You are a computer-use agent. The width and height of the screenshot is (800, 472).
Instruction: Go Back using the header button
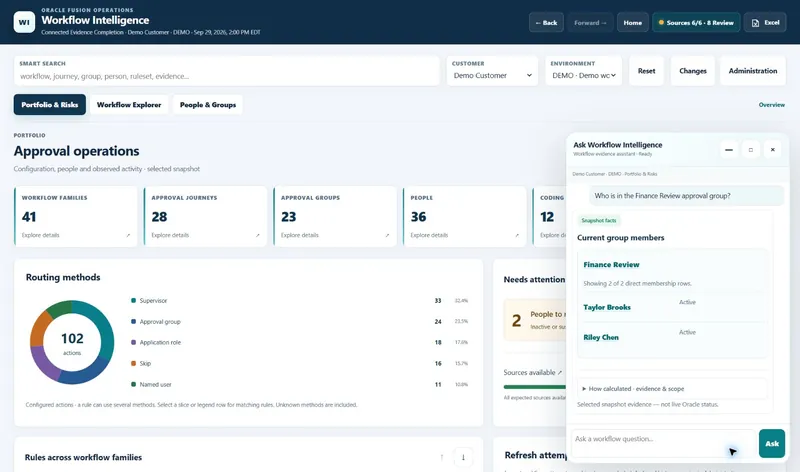click(x=546, y=22)
